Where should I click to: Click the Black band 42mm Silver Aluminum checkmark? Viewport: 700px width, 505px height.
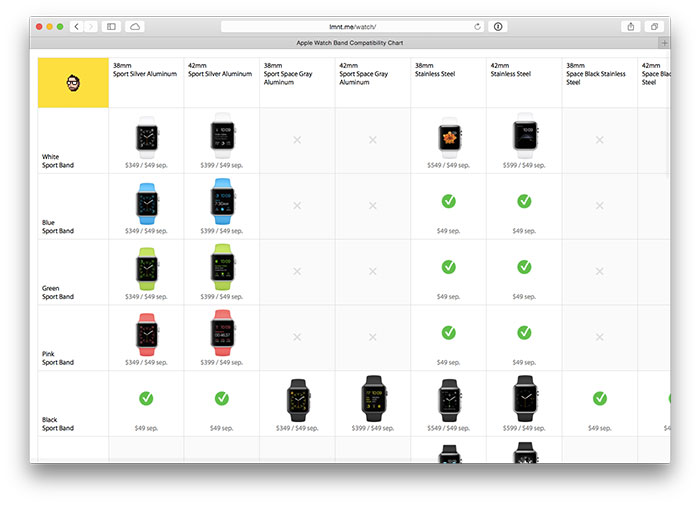222,398
